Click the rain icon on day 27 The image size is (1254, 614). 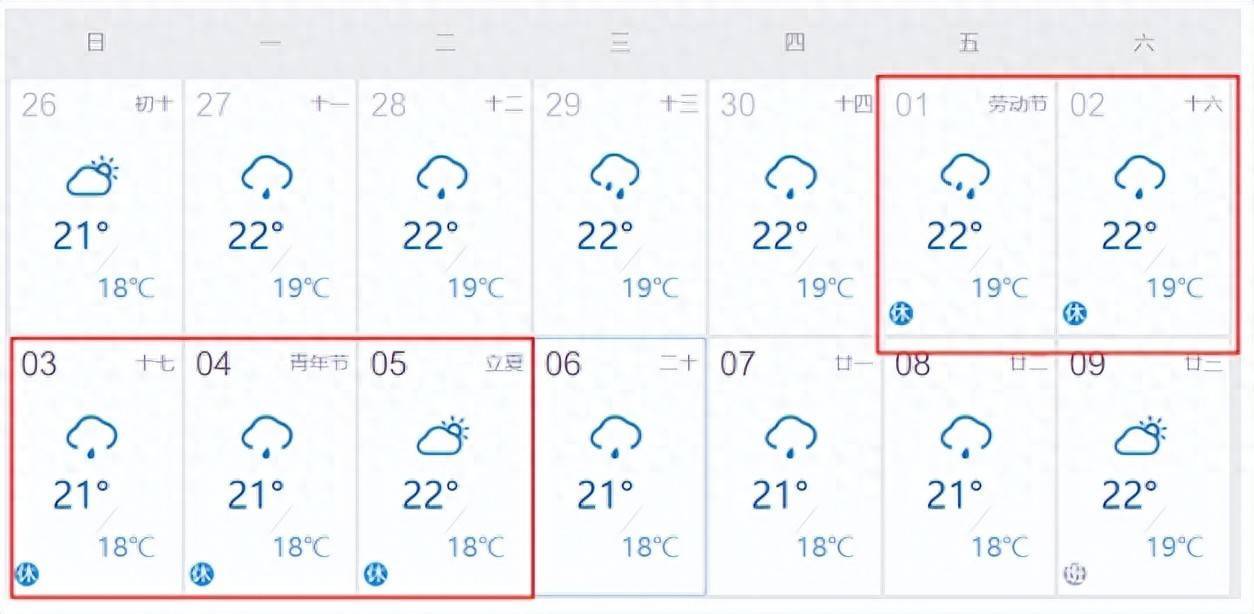click(x=267, y=177)
